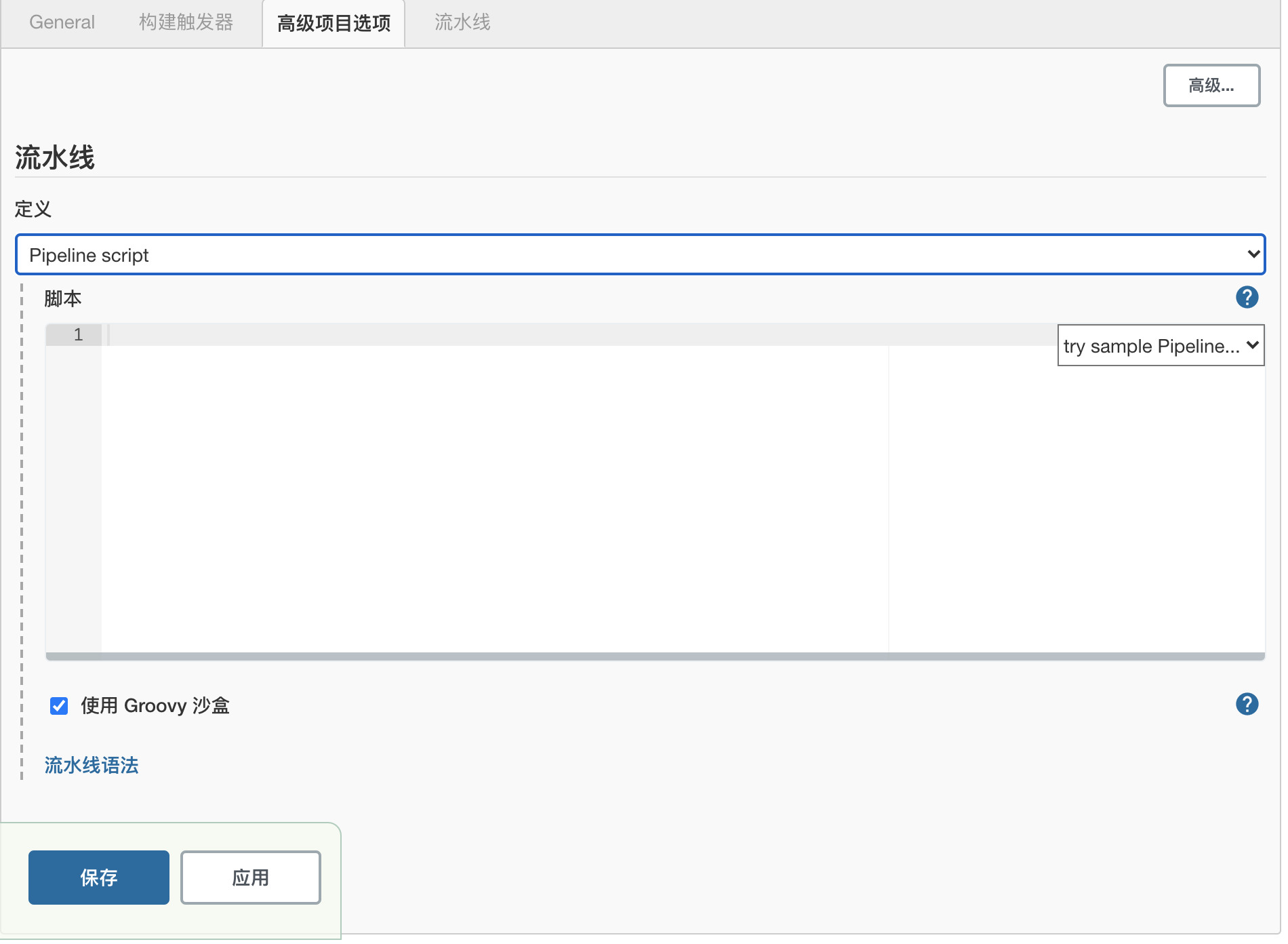Screen dimensions: 1288x944
Task: Switch to the General tab
Action: pyautogui.click(x=62, y=22)
